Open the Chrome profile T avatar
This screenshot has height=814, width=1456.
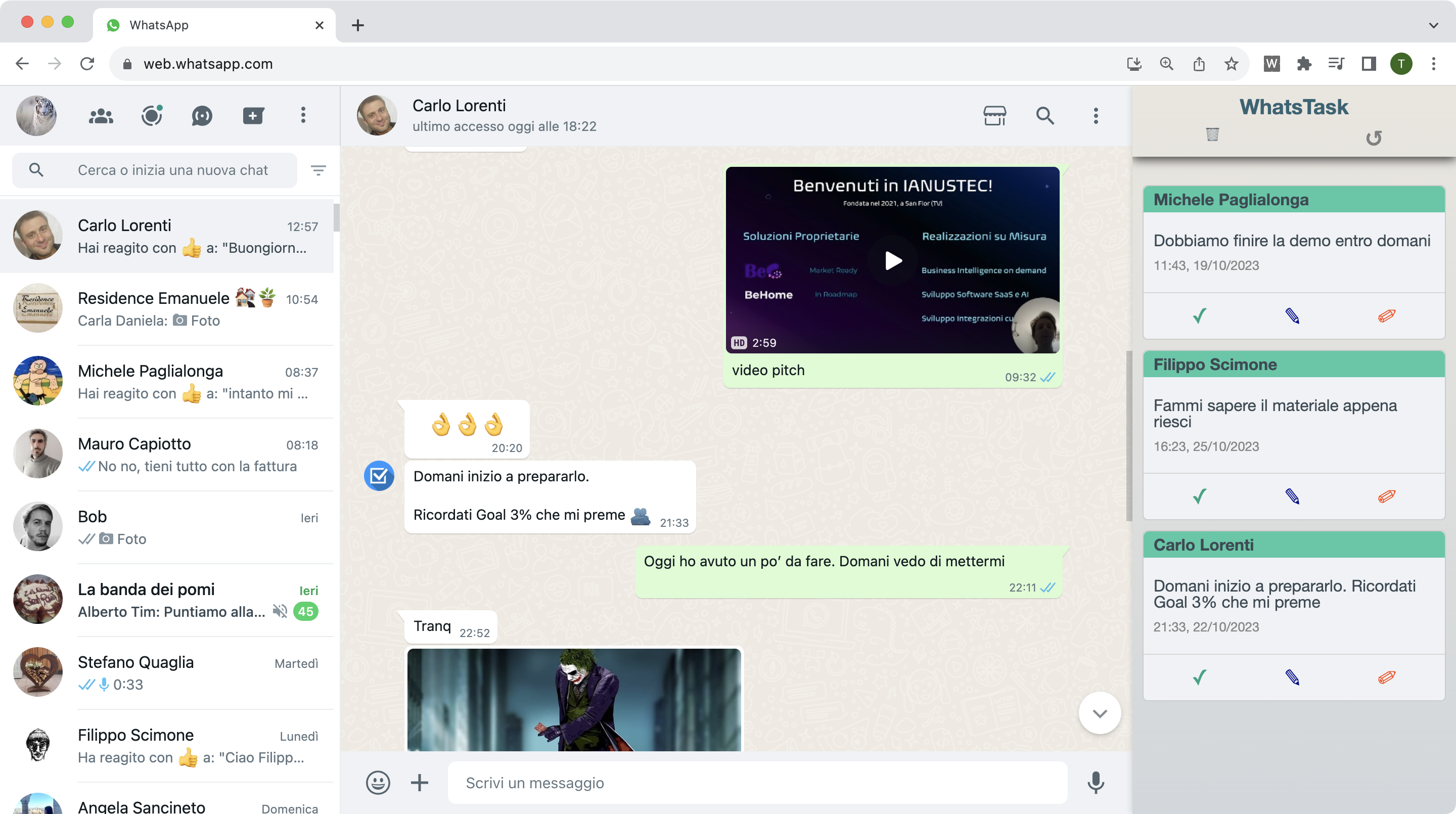(1401, 63)
